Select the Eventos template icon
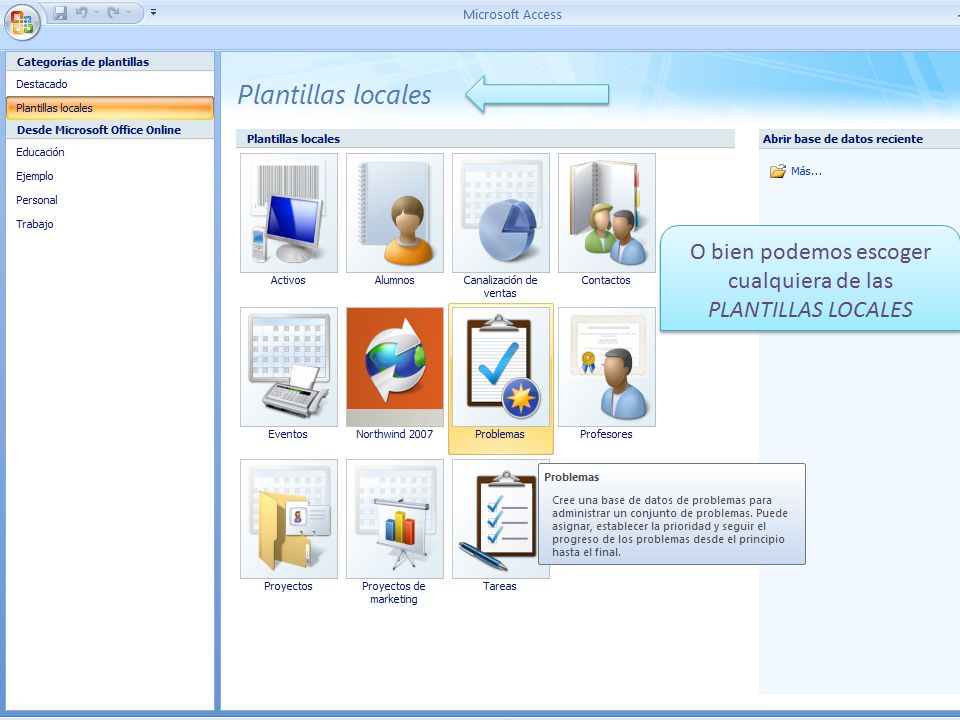 pos(289,367)
